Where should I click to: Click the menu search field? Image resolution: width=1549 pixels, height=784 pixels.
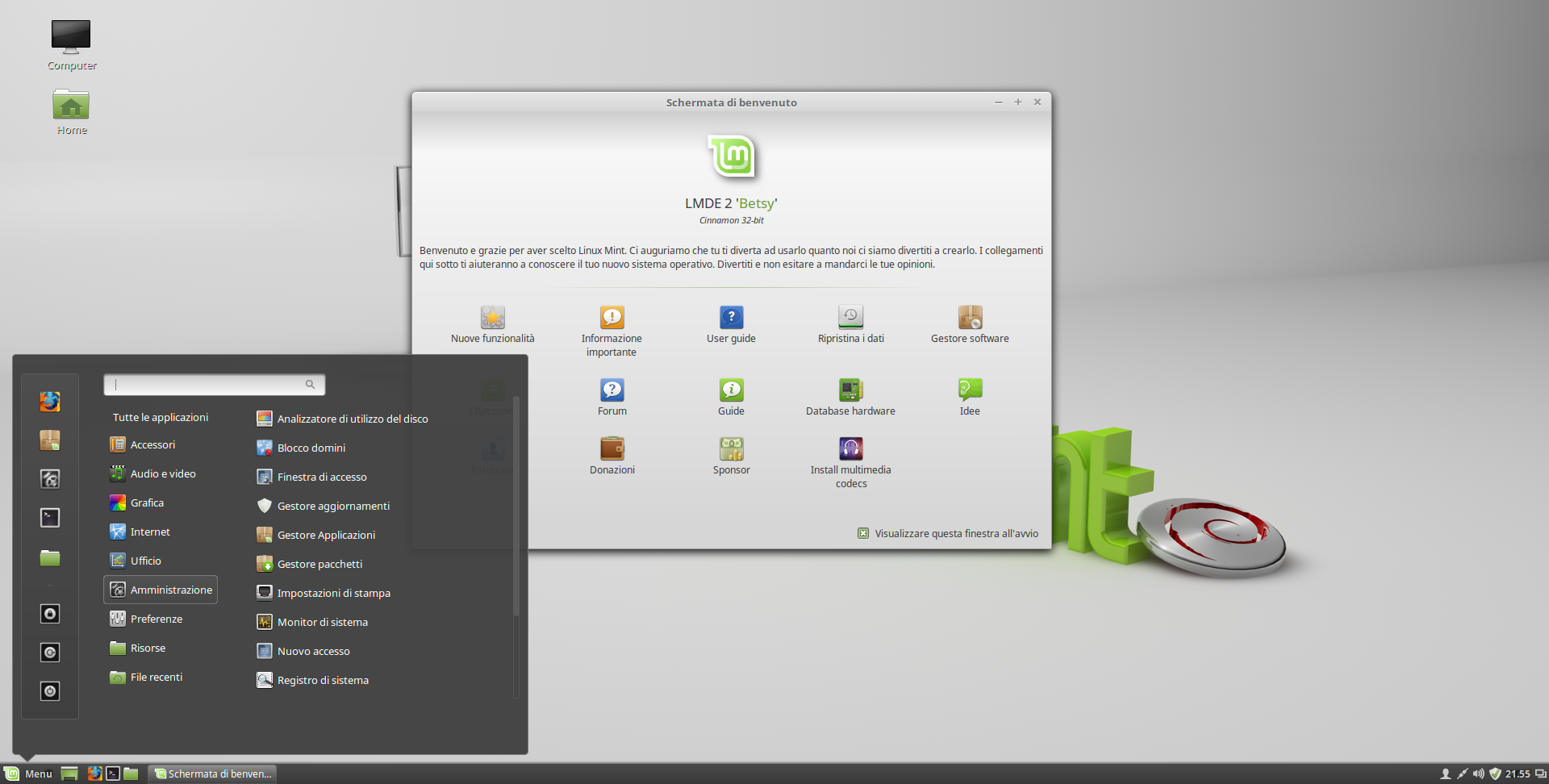[214, 385]
